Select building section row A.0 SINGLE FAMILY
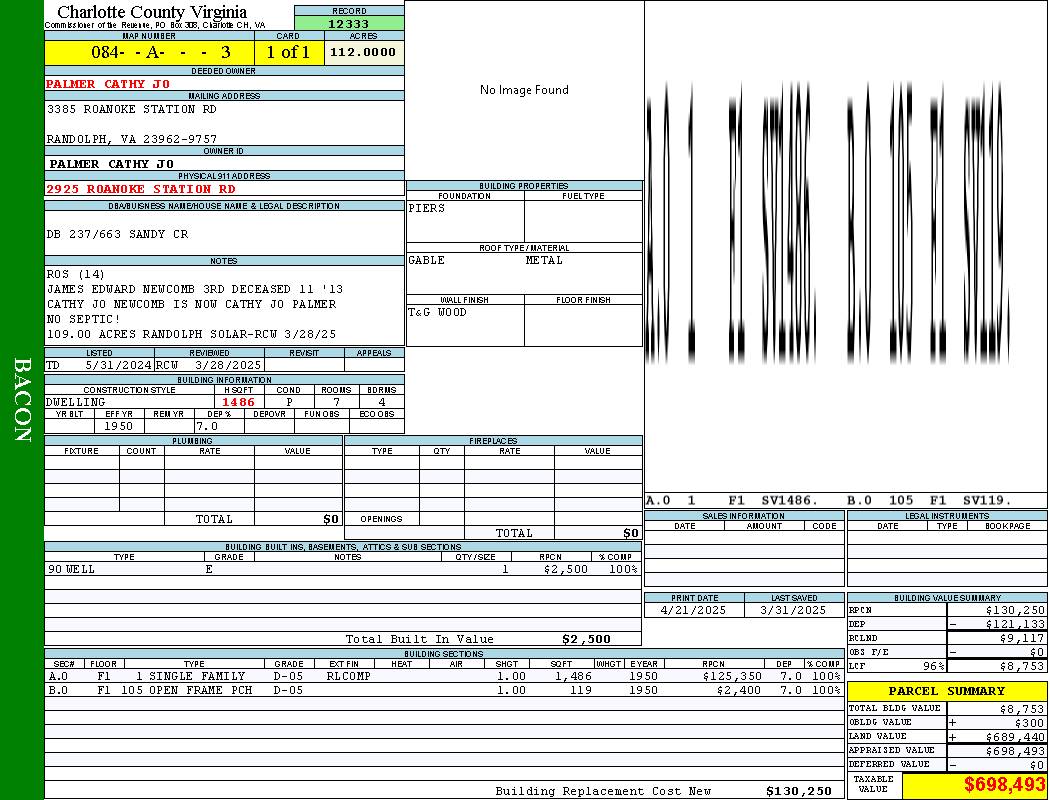Image resolution: width=1050 pixels, height=800 pixels. pyautogui.click(x=443, y=676)
